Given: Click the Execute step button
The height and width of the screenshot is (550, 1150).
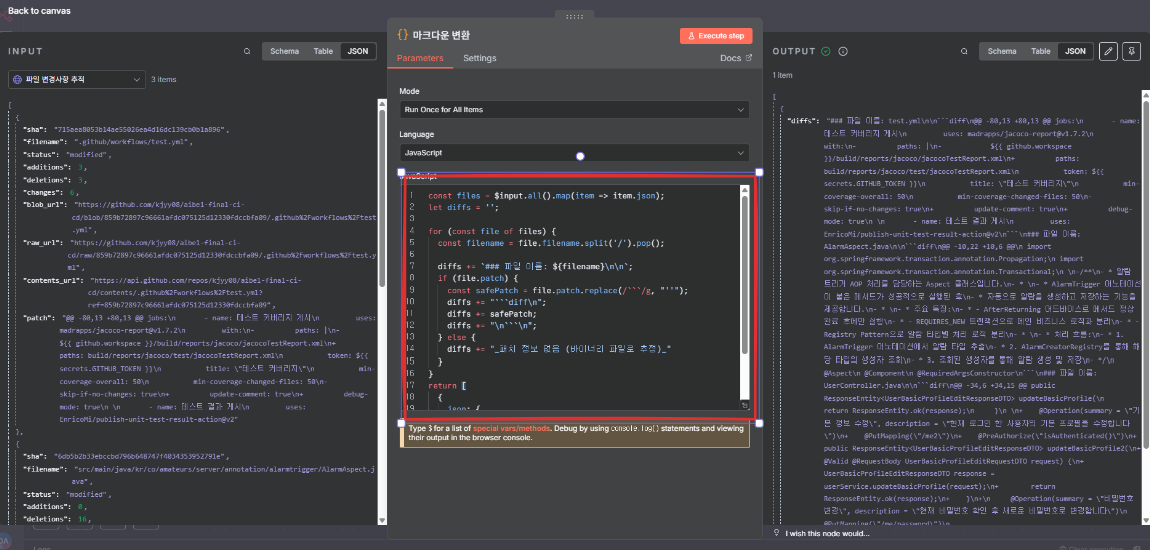Looking at the screenshot, I should coord(717,36).
